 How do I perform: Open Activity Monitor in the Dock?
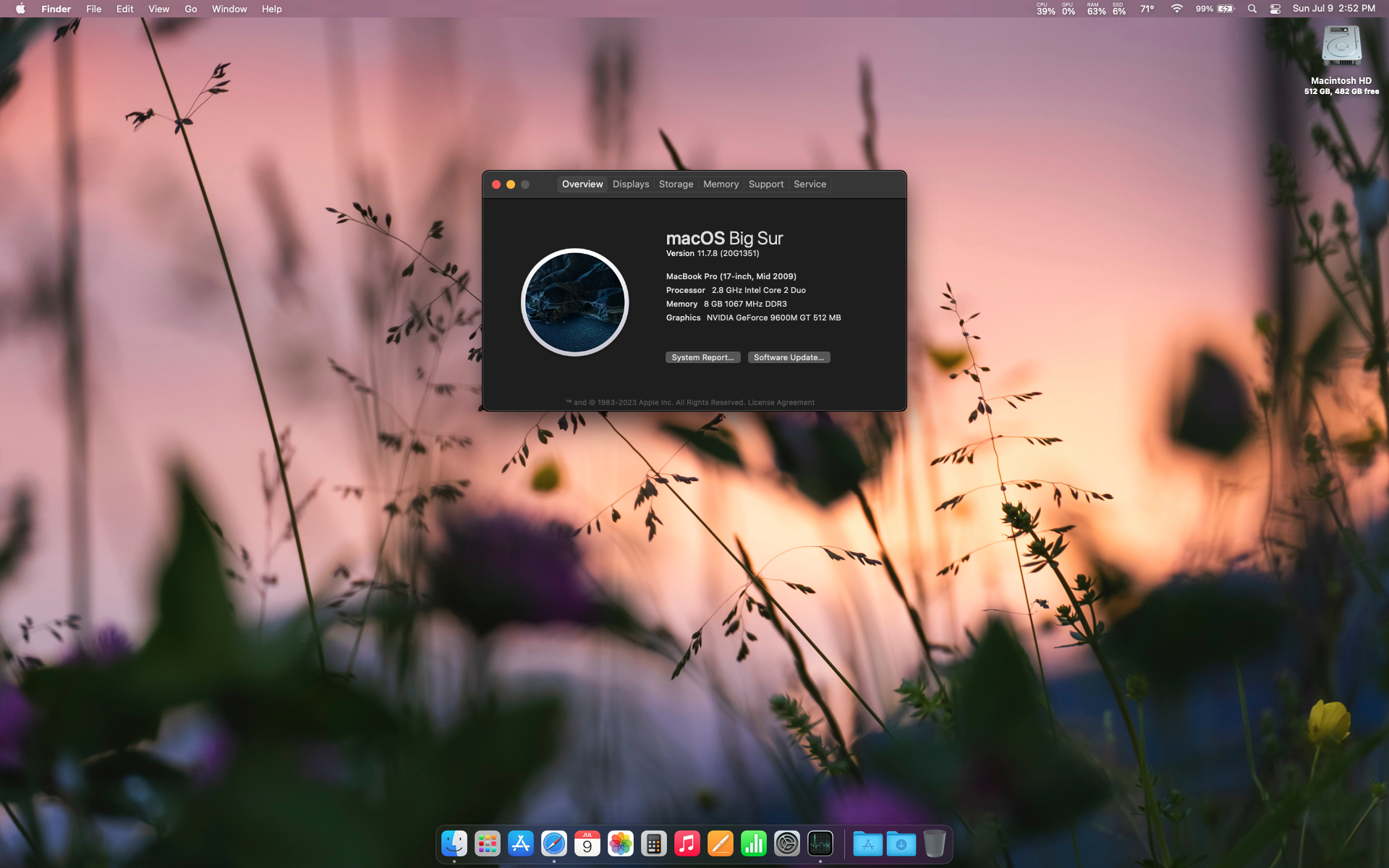[x=820, y=843]
